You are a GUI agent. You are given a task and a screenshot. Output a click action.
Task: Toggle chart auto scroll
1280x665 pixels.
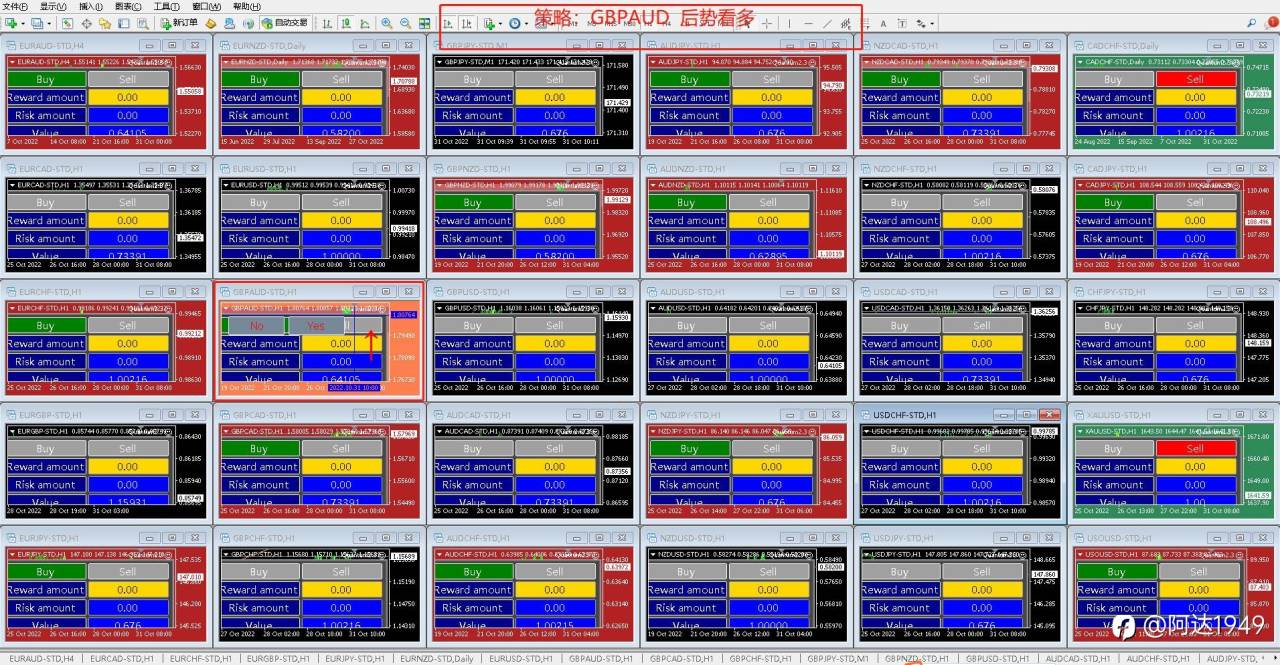click(447, 22)
